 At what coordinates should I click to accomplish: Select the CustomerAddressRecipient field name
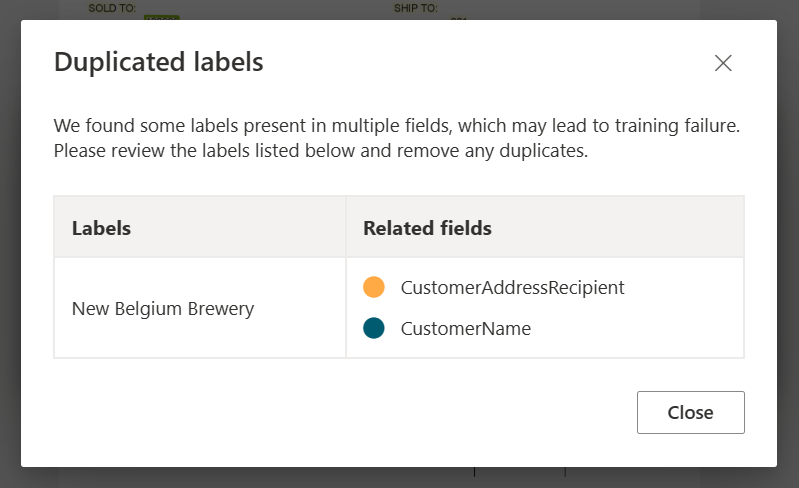(x=512, y=287)
